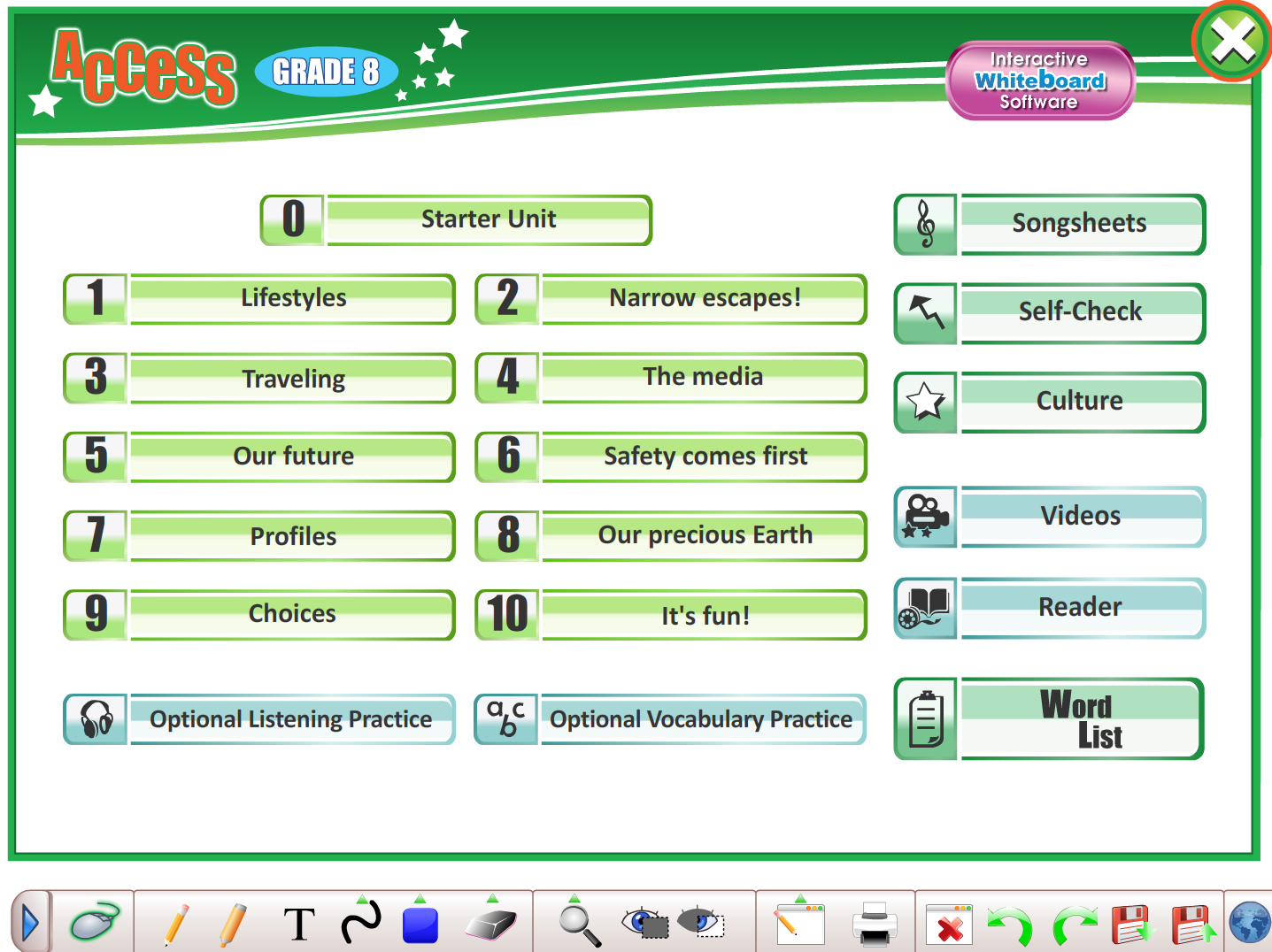Toggle the second eye reveal-area tool

tap(700, 923)
